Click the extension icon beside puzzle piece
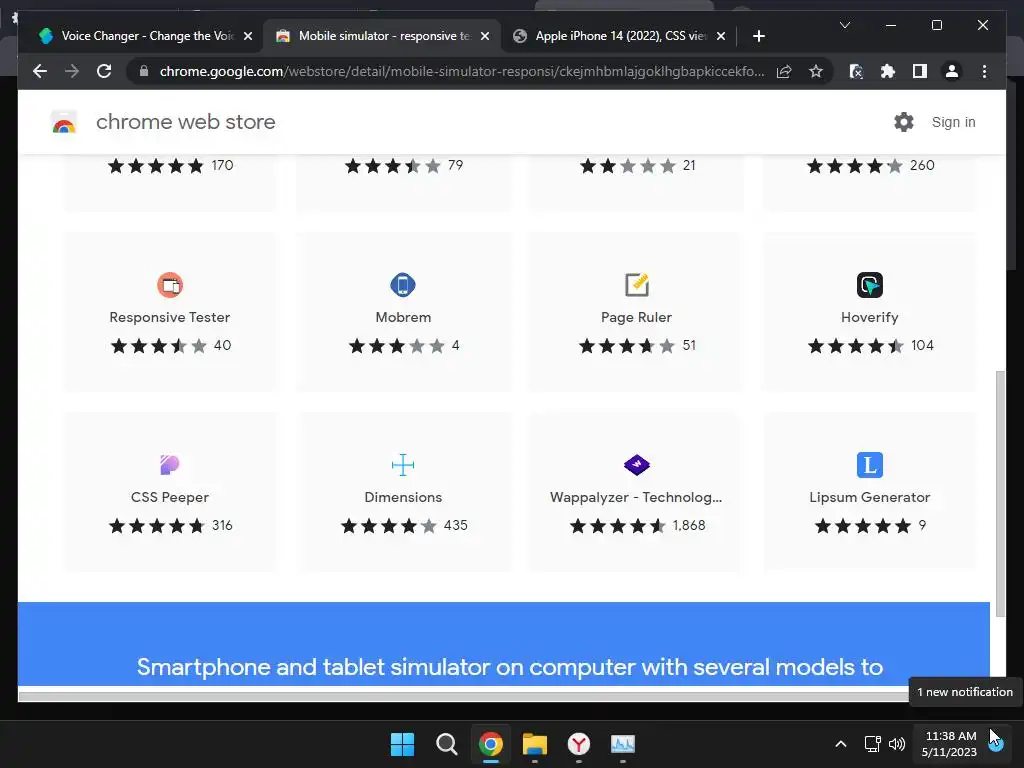Screen dimensions: 1024x768 pos(856,71)
